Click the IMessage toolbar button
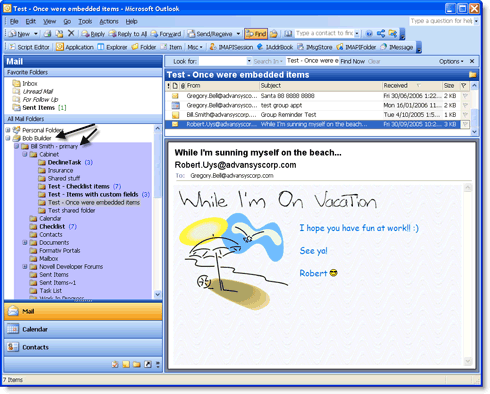The image size is (490, 394). (x=397, y=47)
